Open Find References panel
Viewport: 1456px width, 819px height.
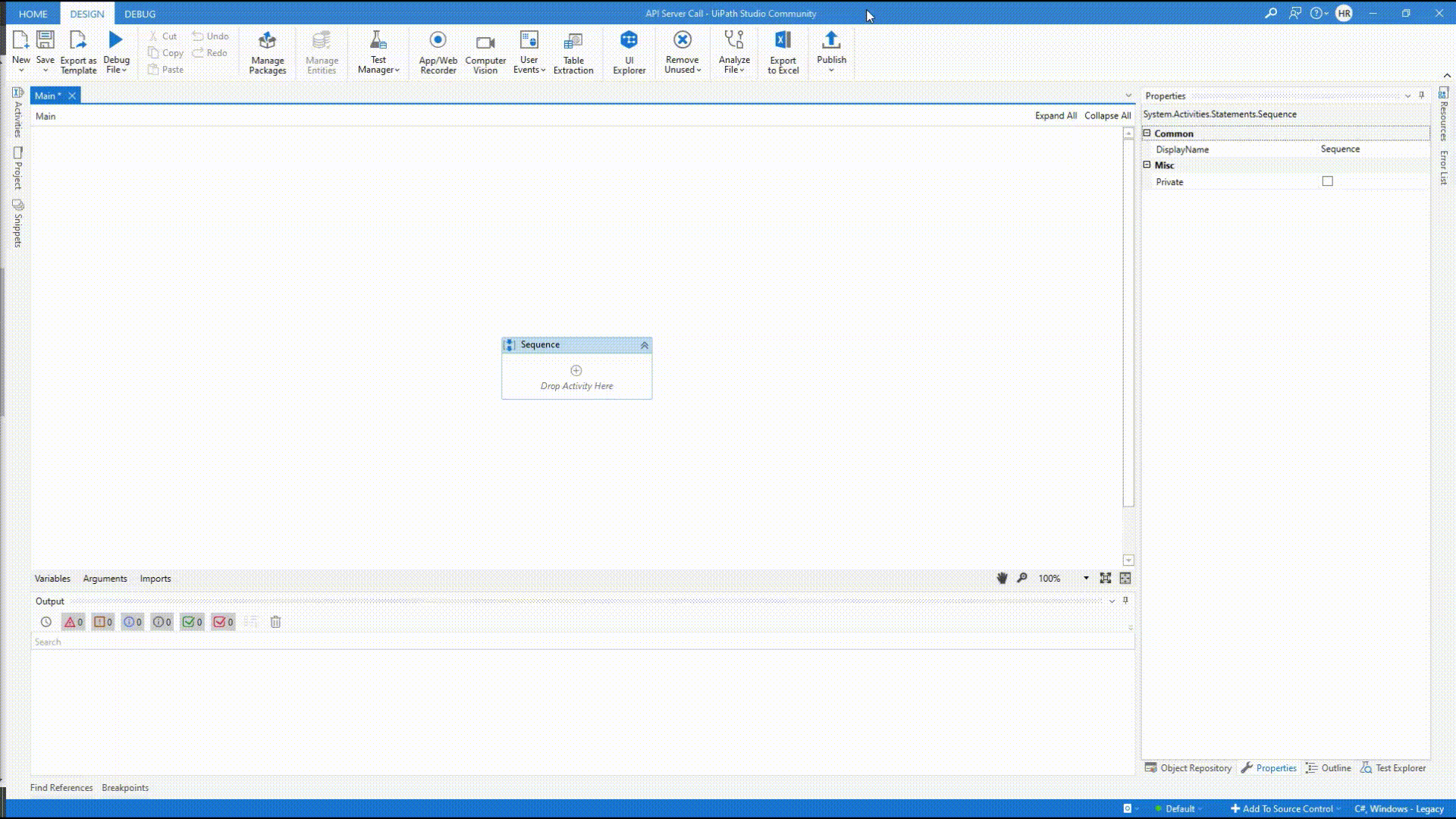pos(61,787)
